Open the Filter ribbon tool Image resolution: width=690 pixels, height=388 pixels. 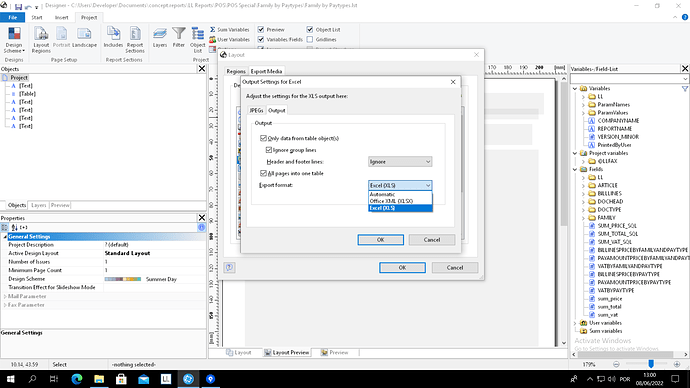(179, 37)
